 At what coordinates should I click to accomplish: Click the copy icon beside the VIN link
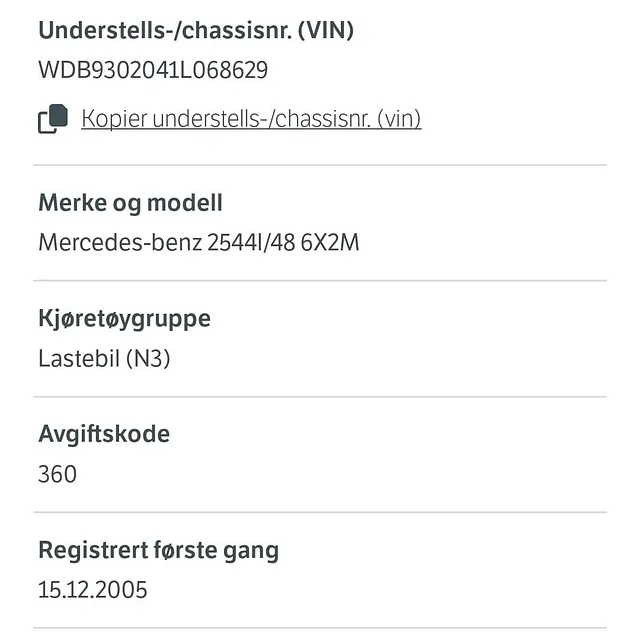(x=53, y=119)
